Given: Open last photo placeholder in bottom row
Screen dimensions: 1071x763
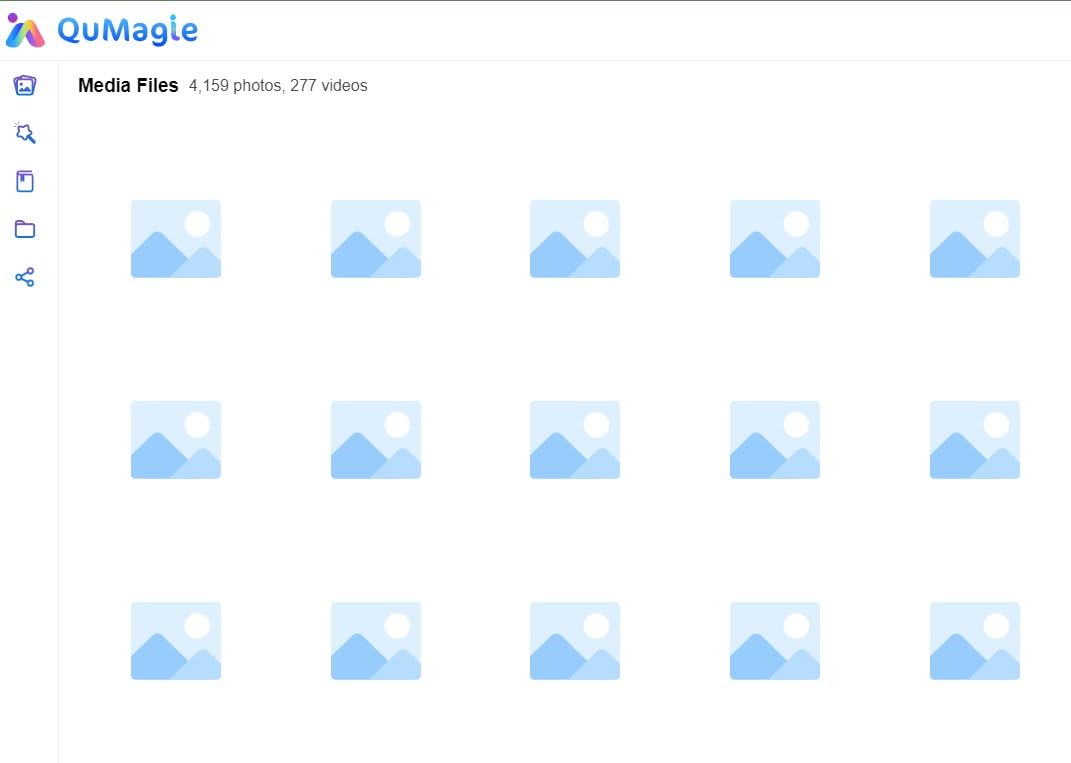Looking at the screenshot, I should coord(975,641).
